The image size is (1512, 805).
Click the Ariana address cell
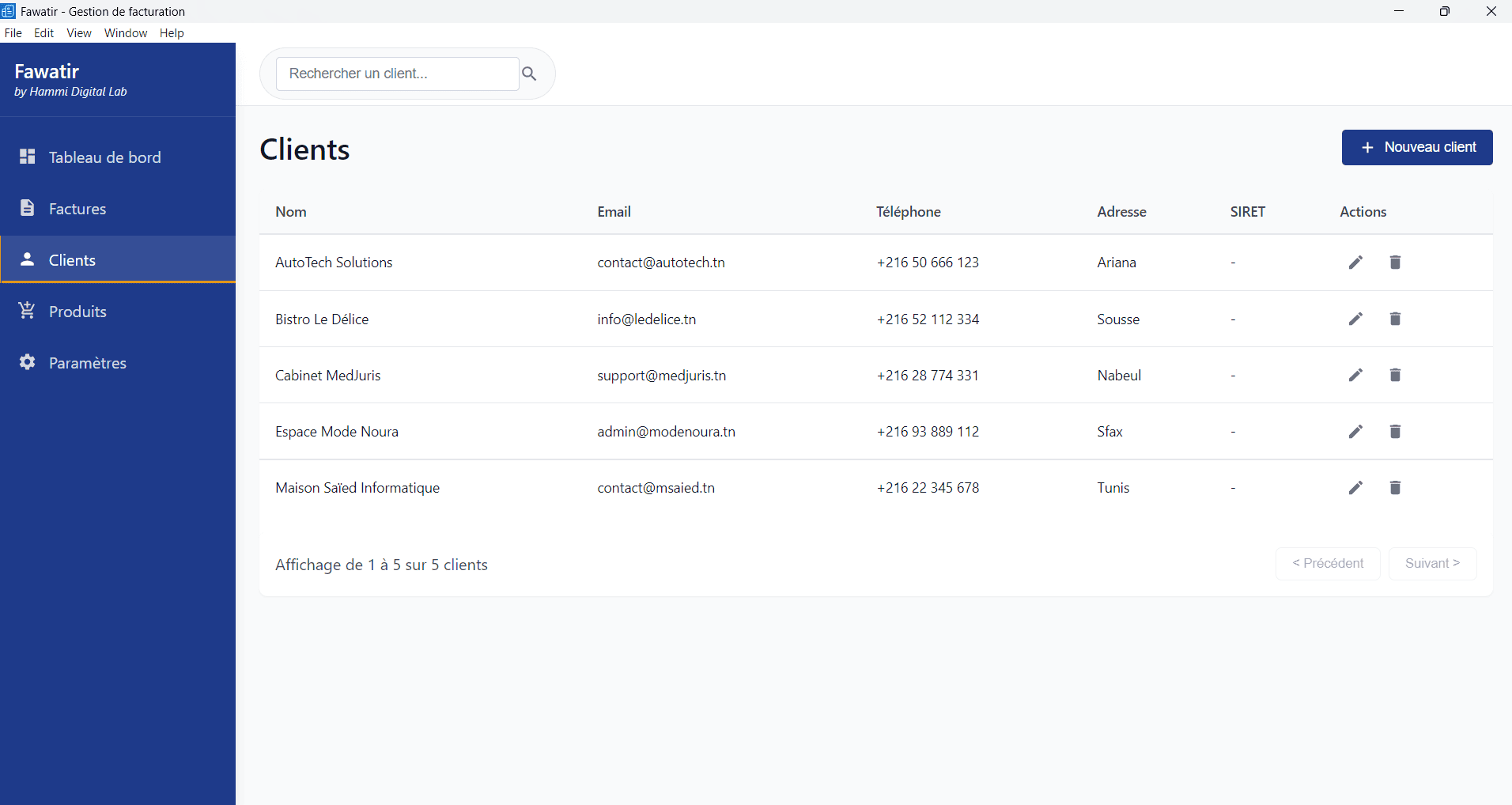pyautogui.click(x=1117, y=263)
